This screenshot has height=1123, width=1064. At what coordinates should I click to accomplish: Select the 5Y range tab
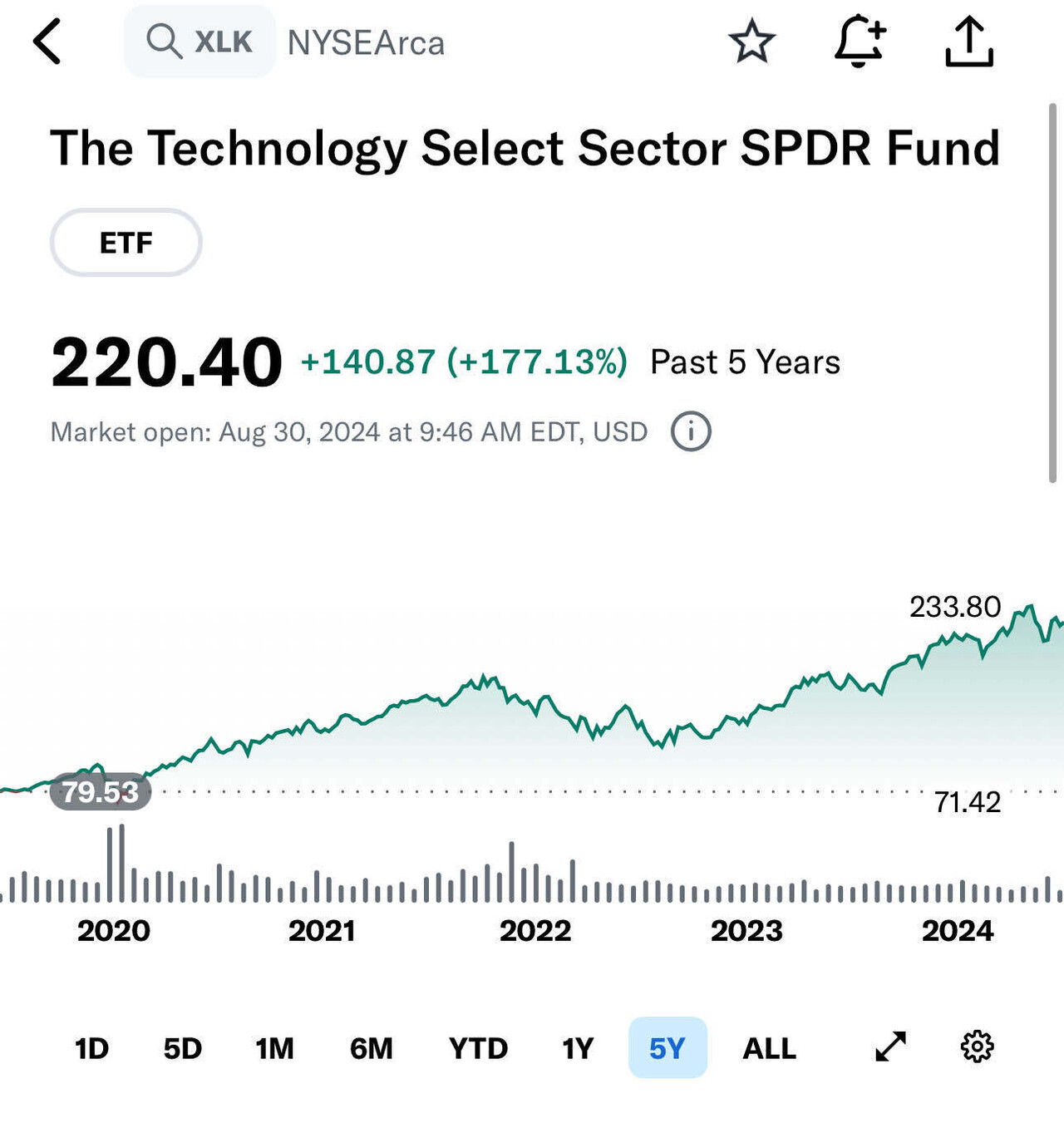coord(667,1047)
